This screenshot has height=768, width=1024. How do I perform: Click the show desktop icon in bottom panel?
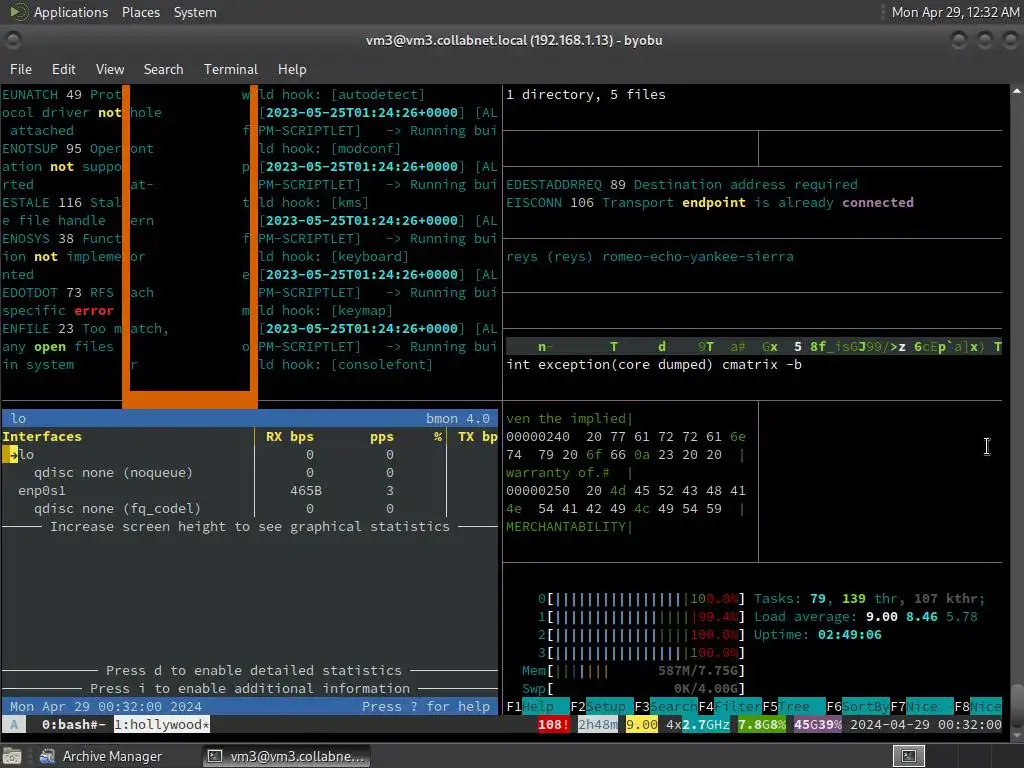point(12,756)
